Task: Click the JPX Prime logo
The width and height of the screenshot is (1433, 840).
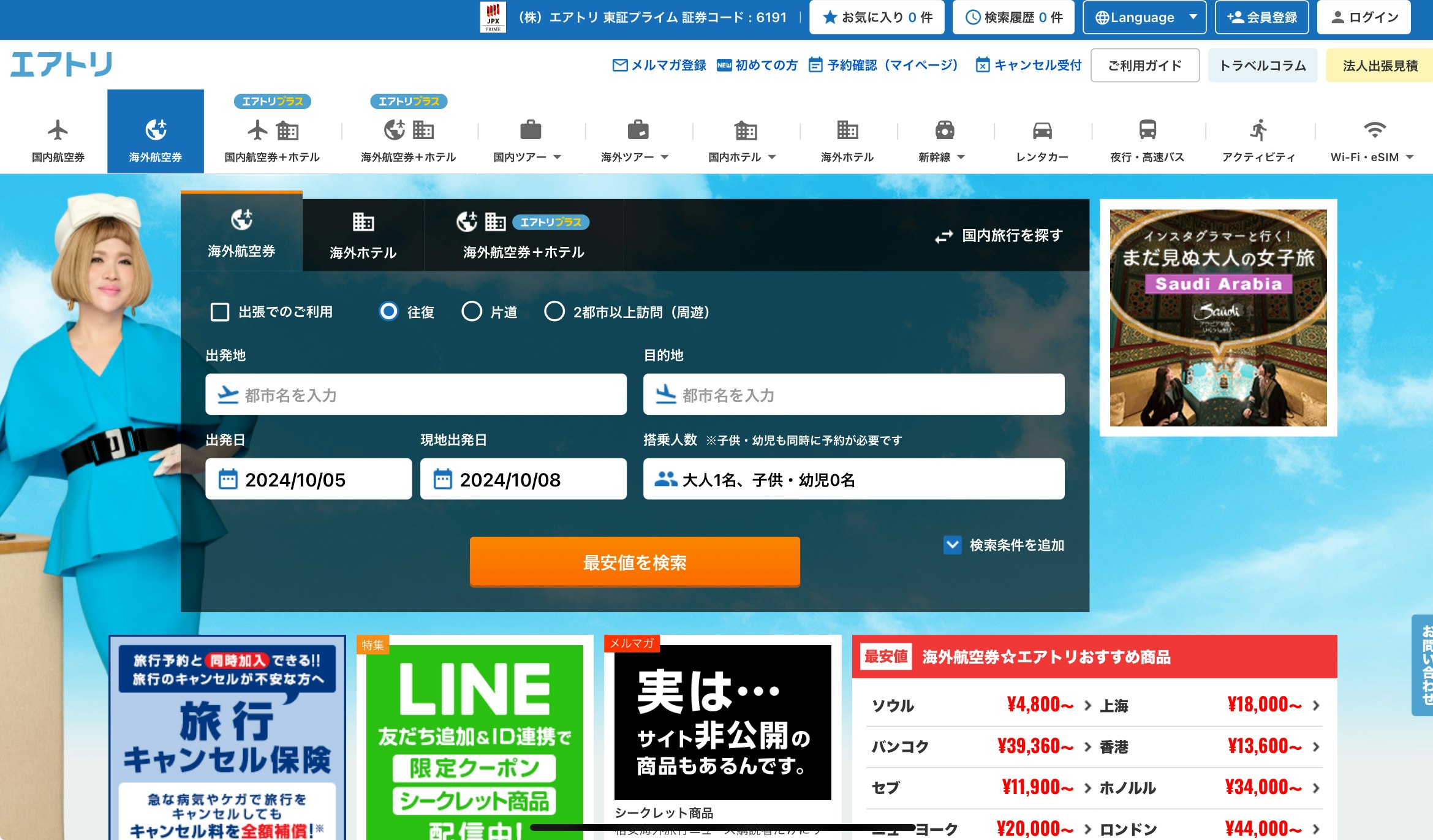Action: 493,17
